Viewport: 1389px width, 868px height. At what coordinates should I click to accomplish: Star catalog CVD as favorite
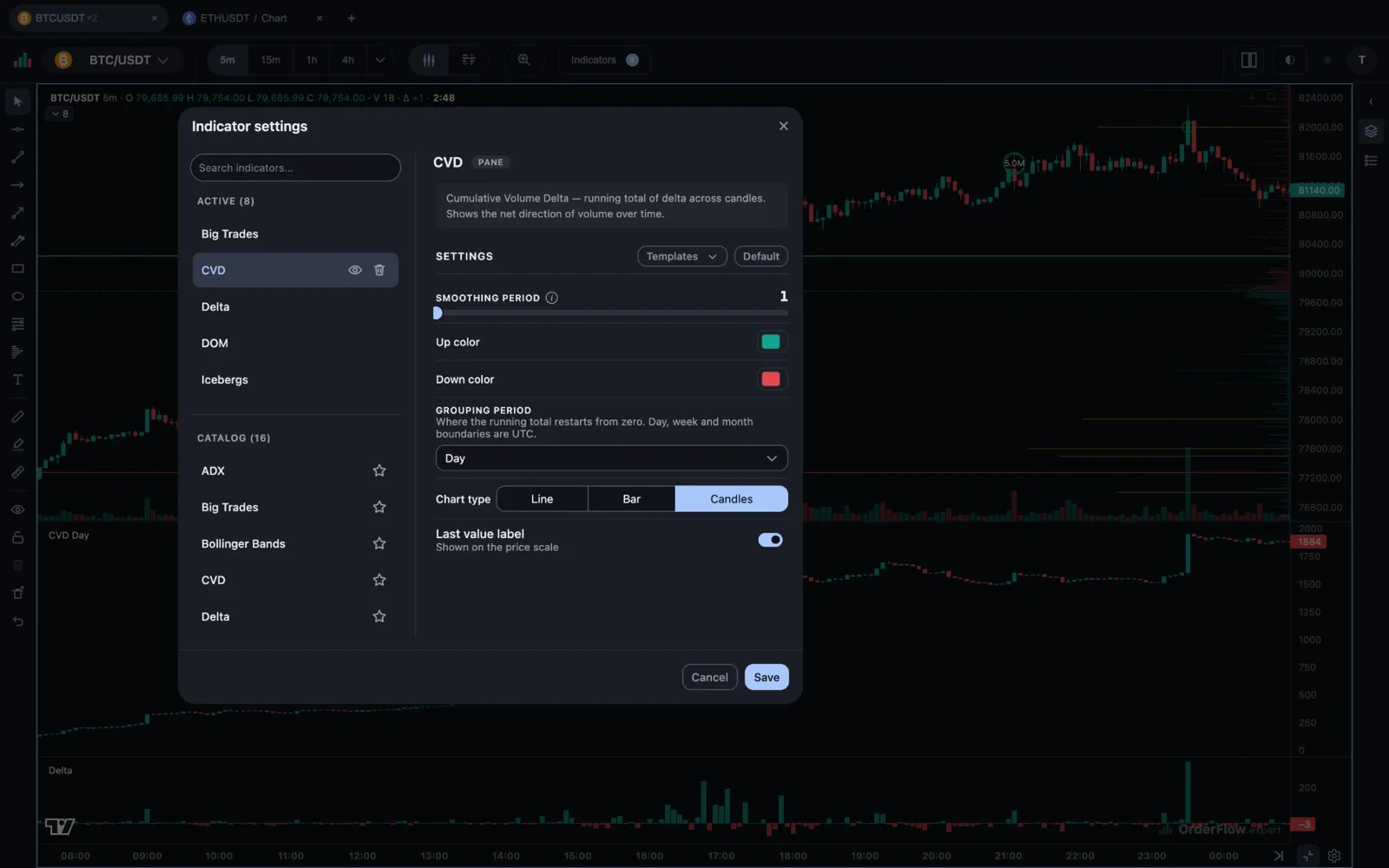(379, 580)
